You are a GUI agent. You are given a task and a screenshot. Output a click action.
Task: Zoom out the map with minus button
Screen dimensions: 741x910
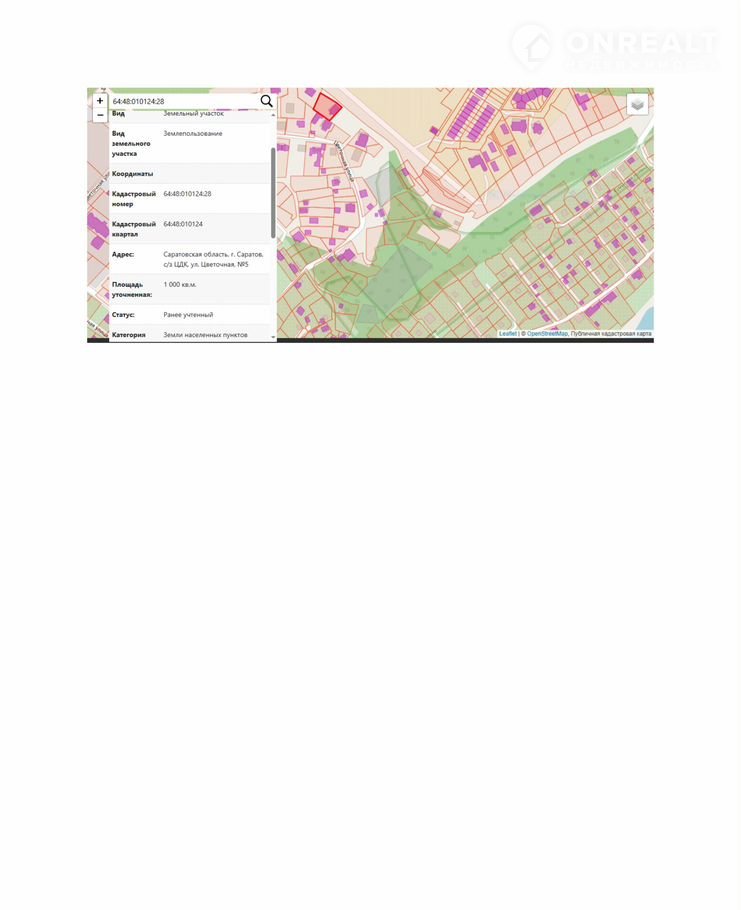100,115
